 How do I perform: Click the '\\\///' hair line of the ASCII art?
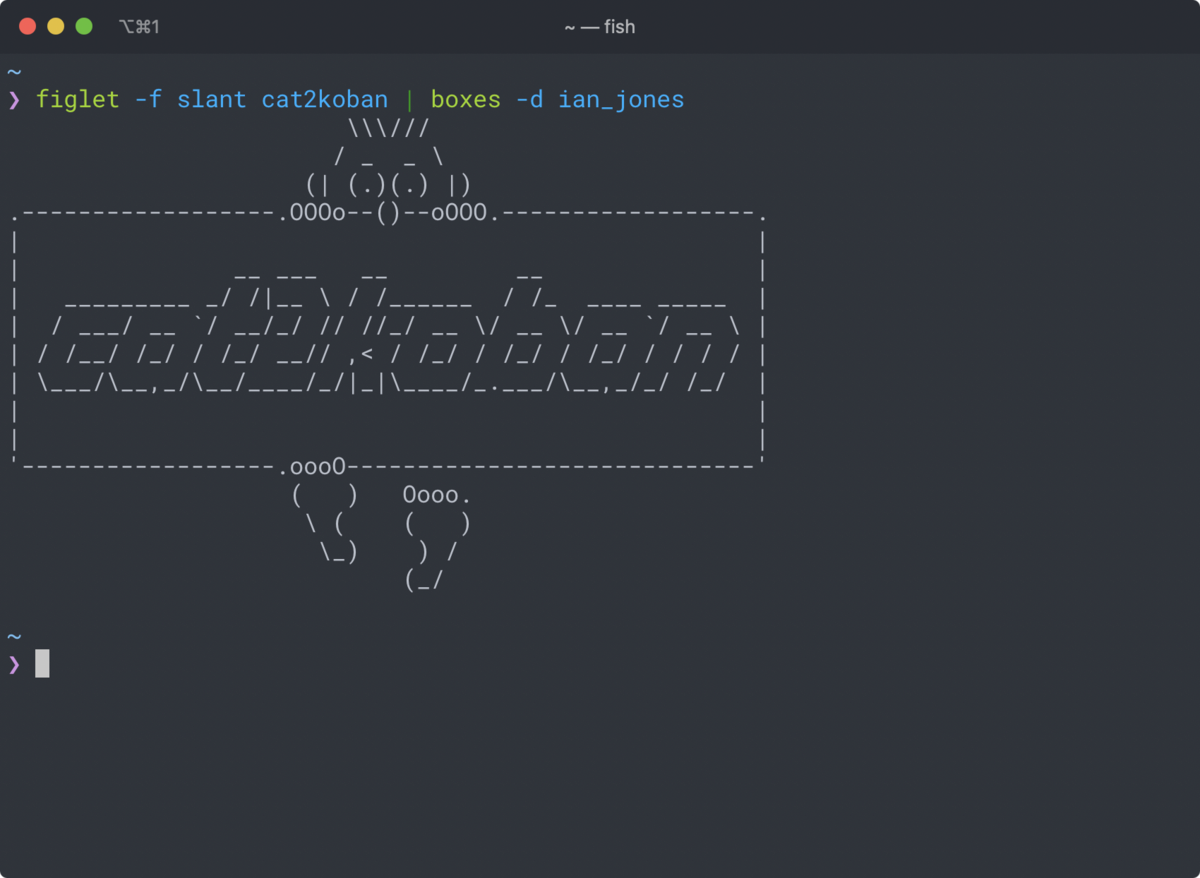(389, 128)
